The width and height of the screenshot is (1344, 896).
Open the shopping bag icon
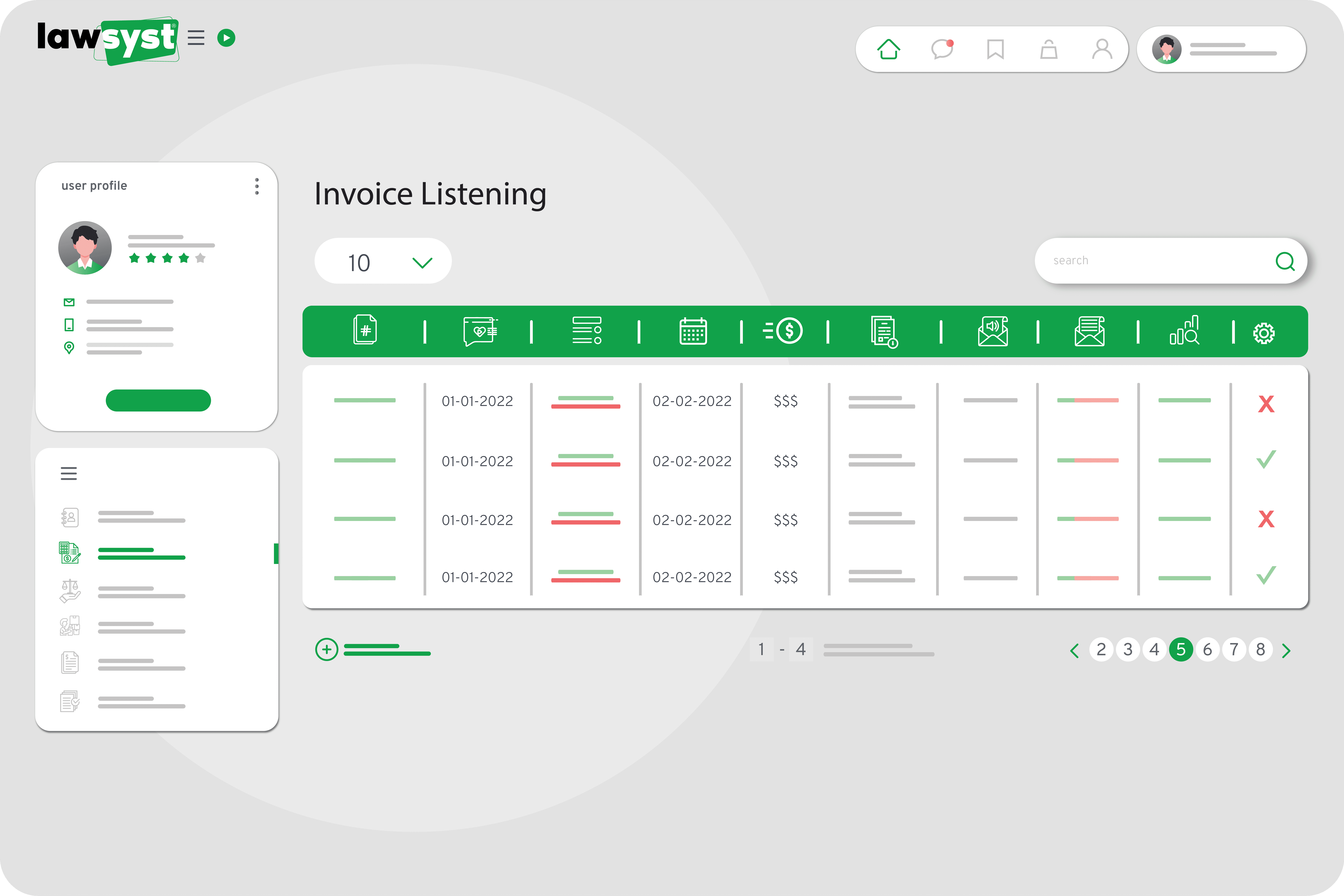[x=1049, y=49]
